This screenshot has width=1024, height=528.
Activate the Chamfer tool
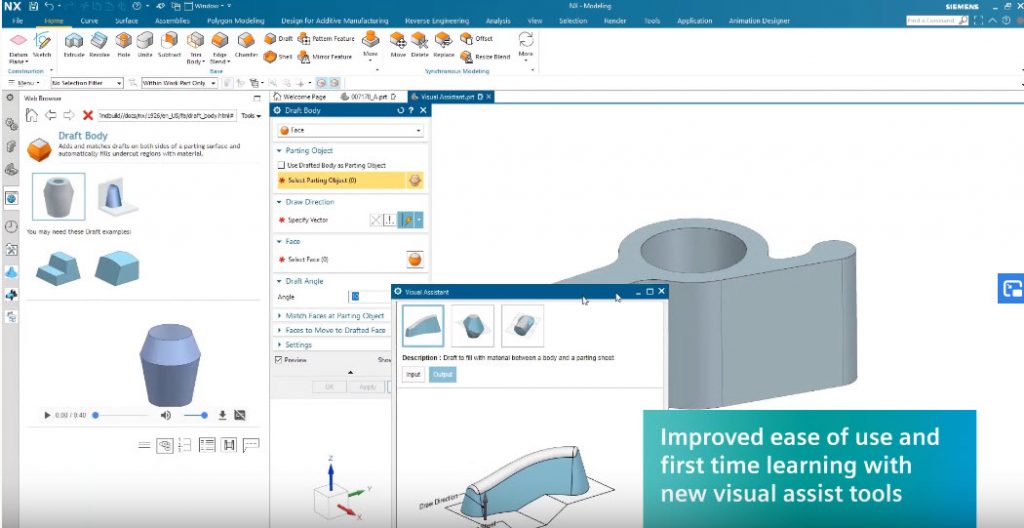click(x=246, y=41)
